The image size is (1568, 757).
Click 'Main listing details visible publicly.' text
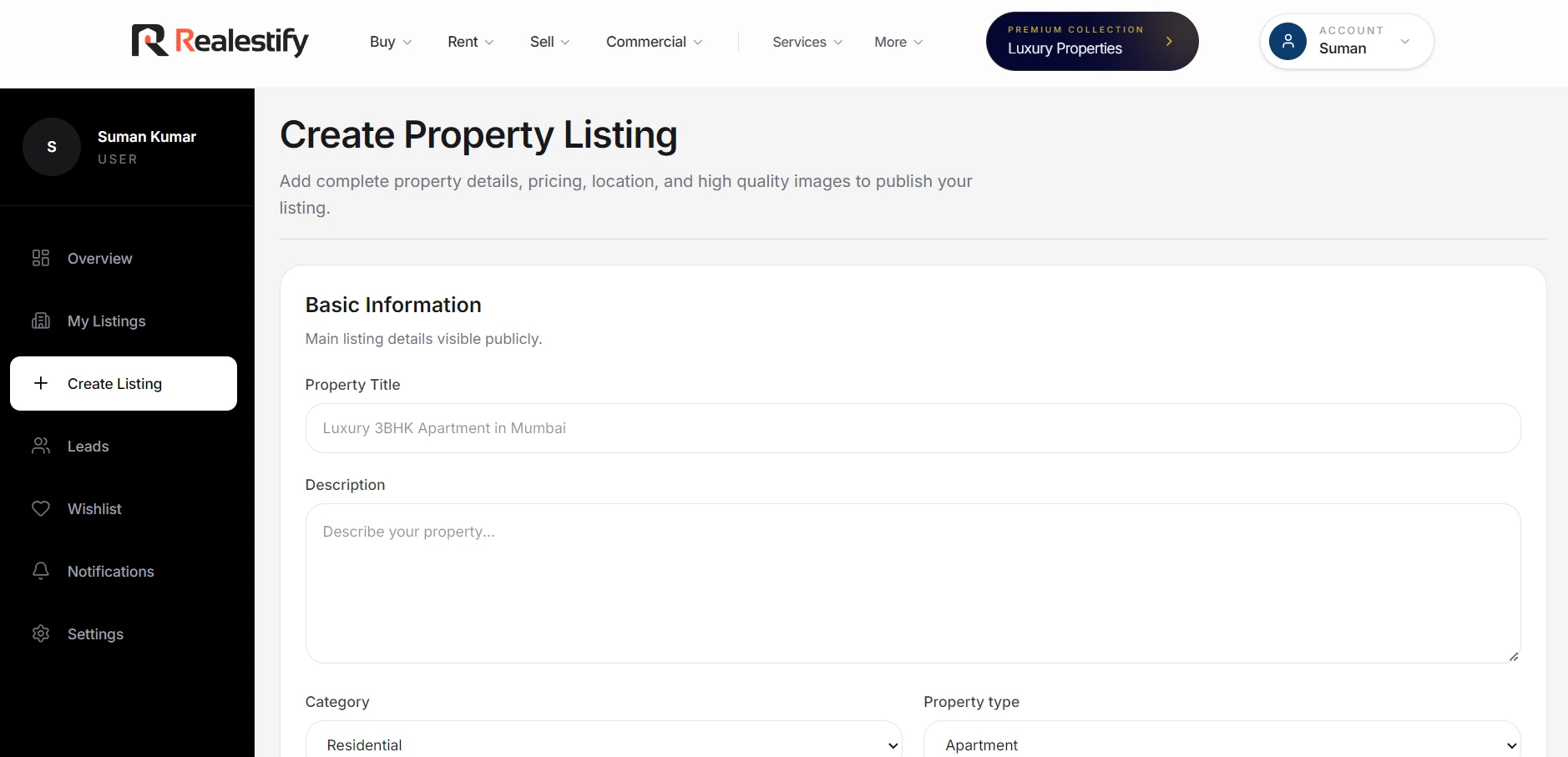click(x=423, y=339)
